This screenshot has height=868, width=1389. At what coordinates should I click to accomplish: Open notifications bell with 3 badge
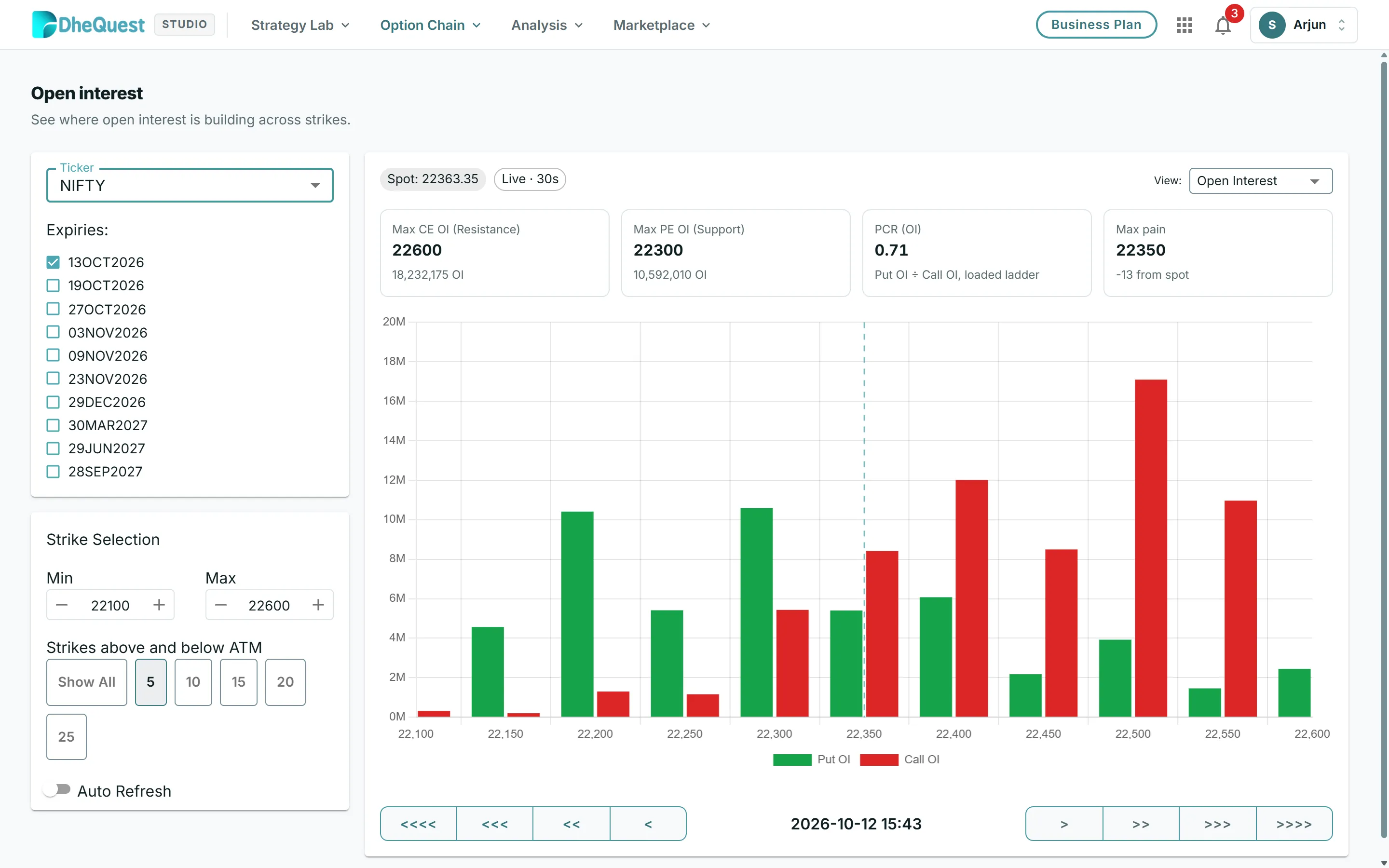pos(1223,25)
